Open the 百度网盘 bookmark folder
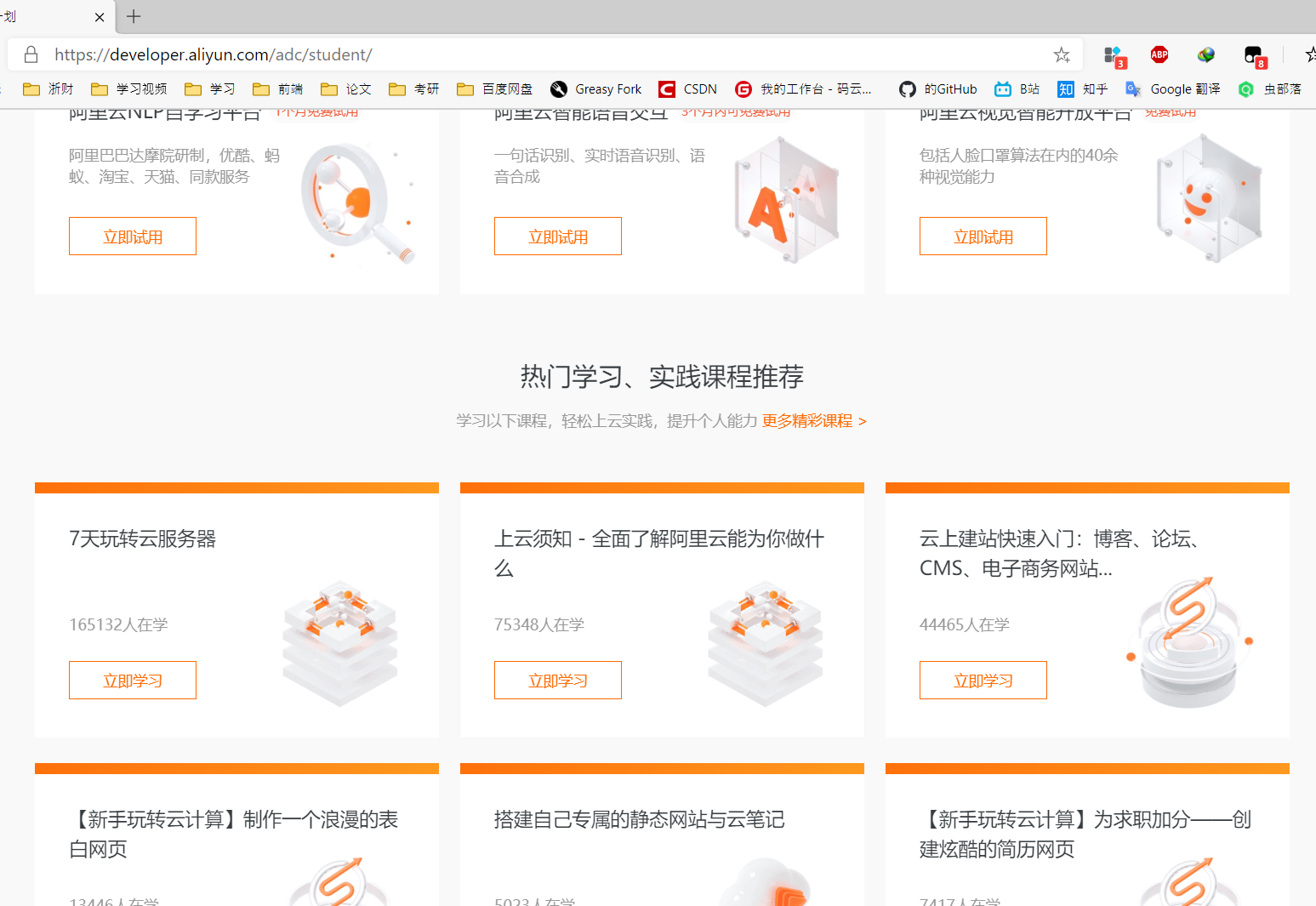This screenshot has height=906, width=1316. pyautogui.click(x=495, y=89)
